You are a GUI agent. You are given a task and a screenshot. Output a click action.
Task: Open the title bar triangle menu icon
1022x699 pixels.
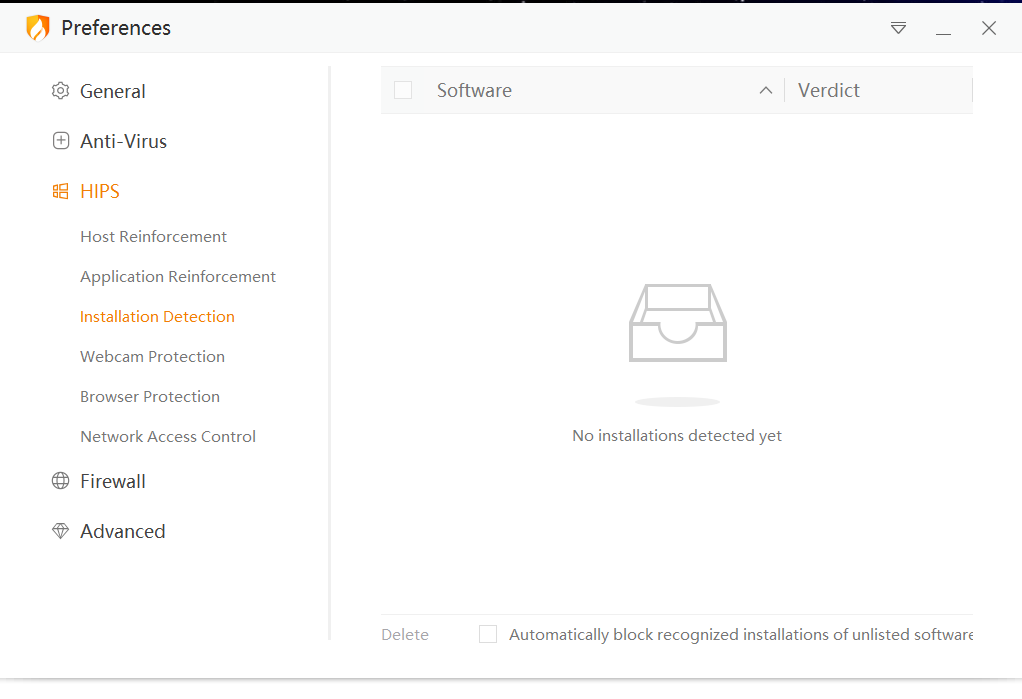click(x=898, y=28)
